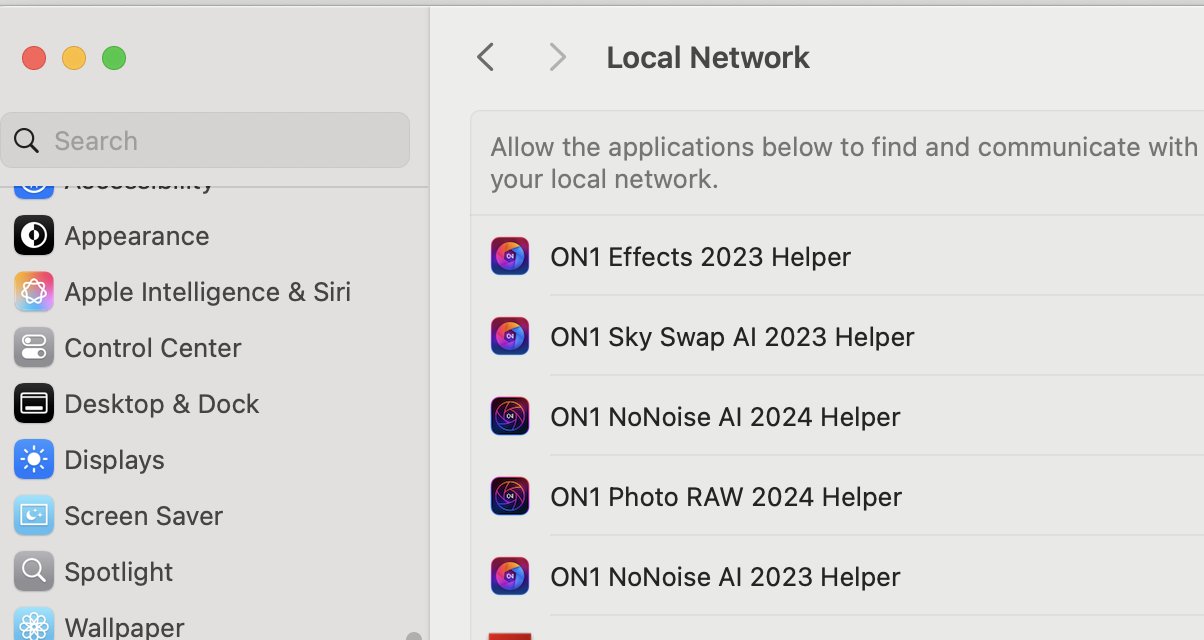Select ON1 Photo RAW 2024 Helper text
This screenshot has height=640, width=1204.
pyautogui.click(x=726, y=497)
